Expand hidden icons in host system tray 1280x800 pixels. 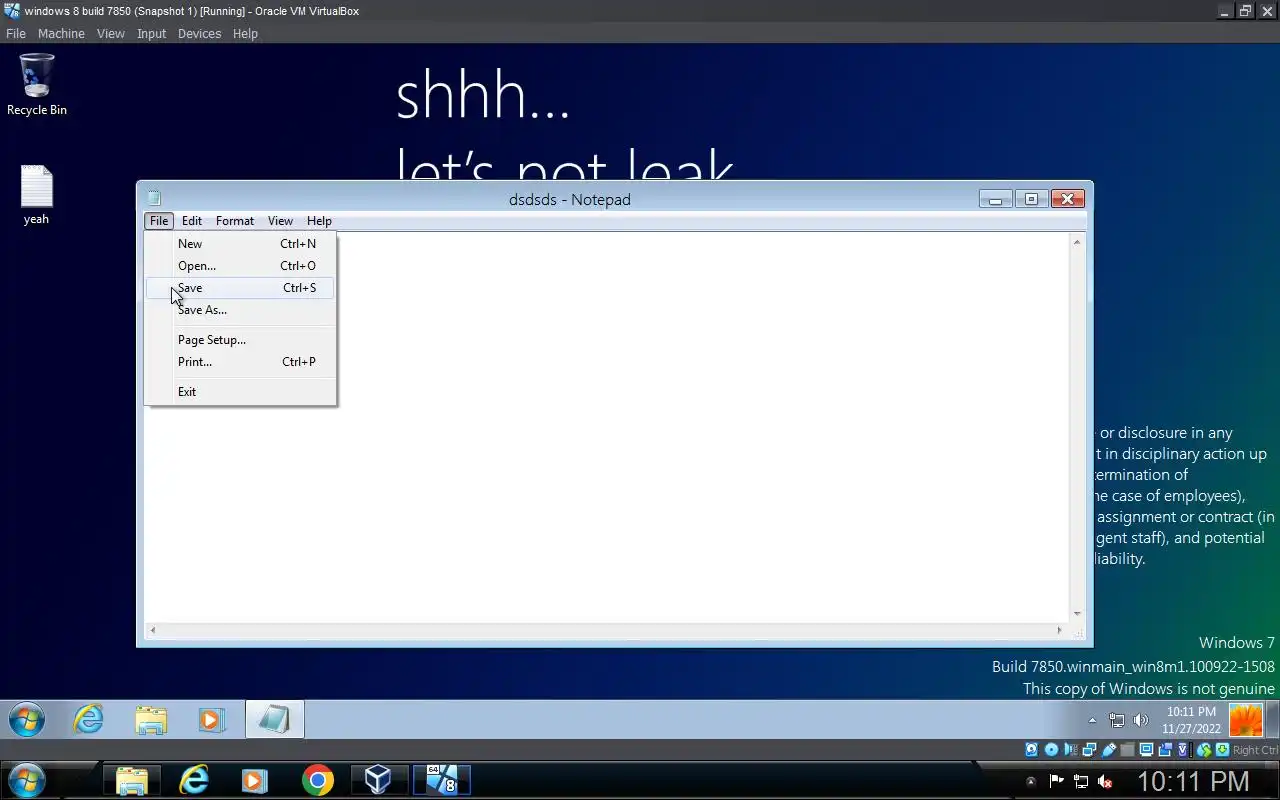tap(1031, 781)
